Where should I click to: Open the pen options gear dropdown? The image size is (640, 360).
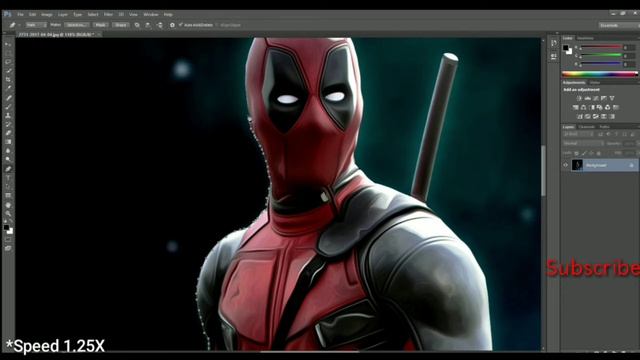click(172, 25)
